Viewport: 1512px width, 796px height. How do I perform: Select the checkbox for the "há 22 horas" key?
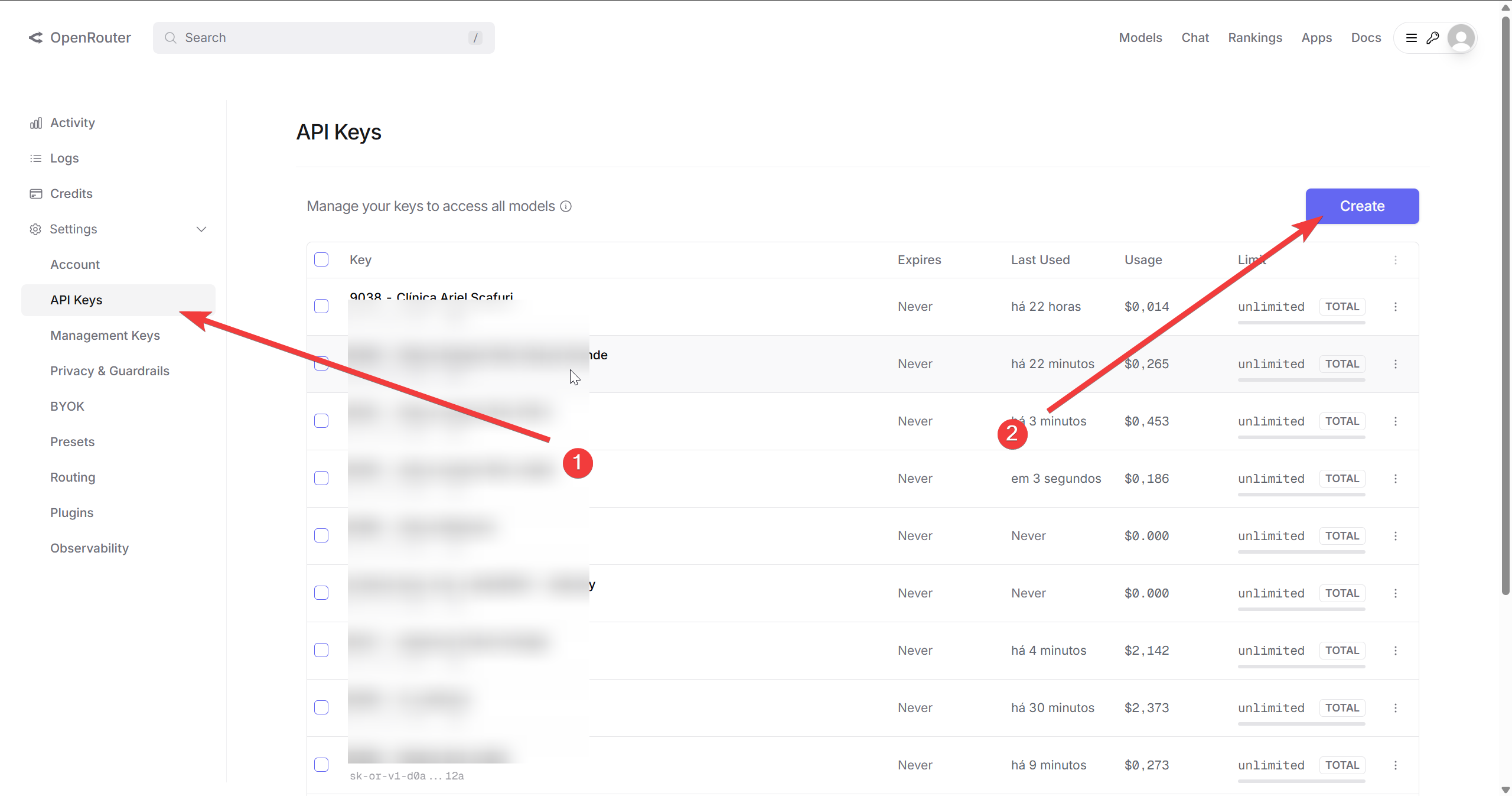point(321,306)
